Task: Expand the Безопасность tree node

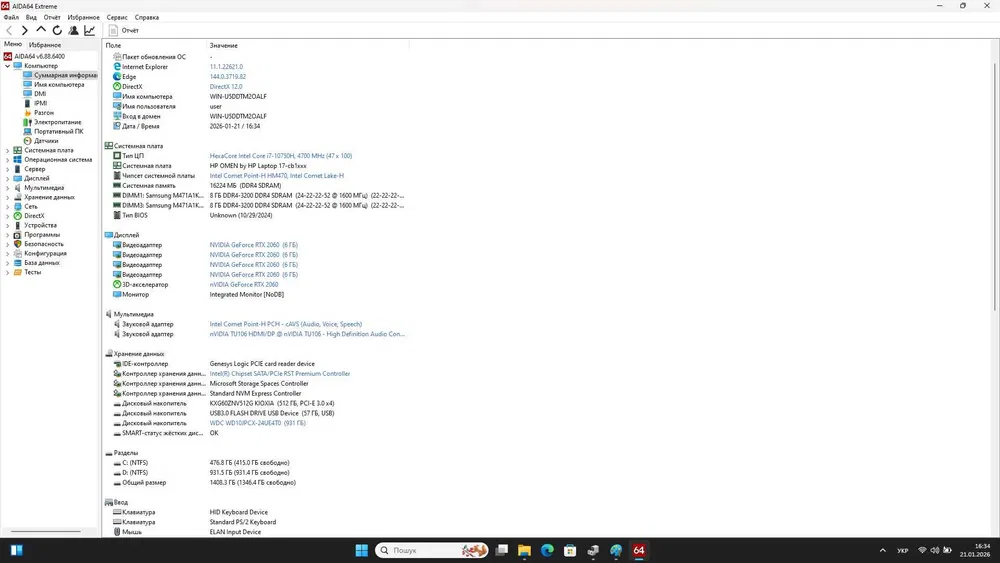Action: (8, 244)
